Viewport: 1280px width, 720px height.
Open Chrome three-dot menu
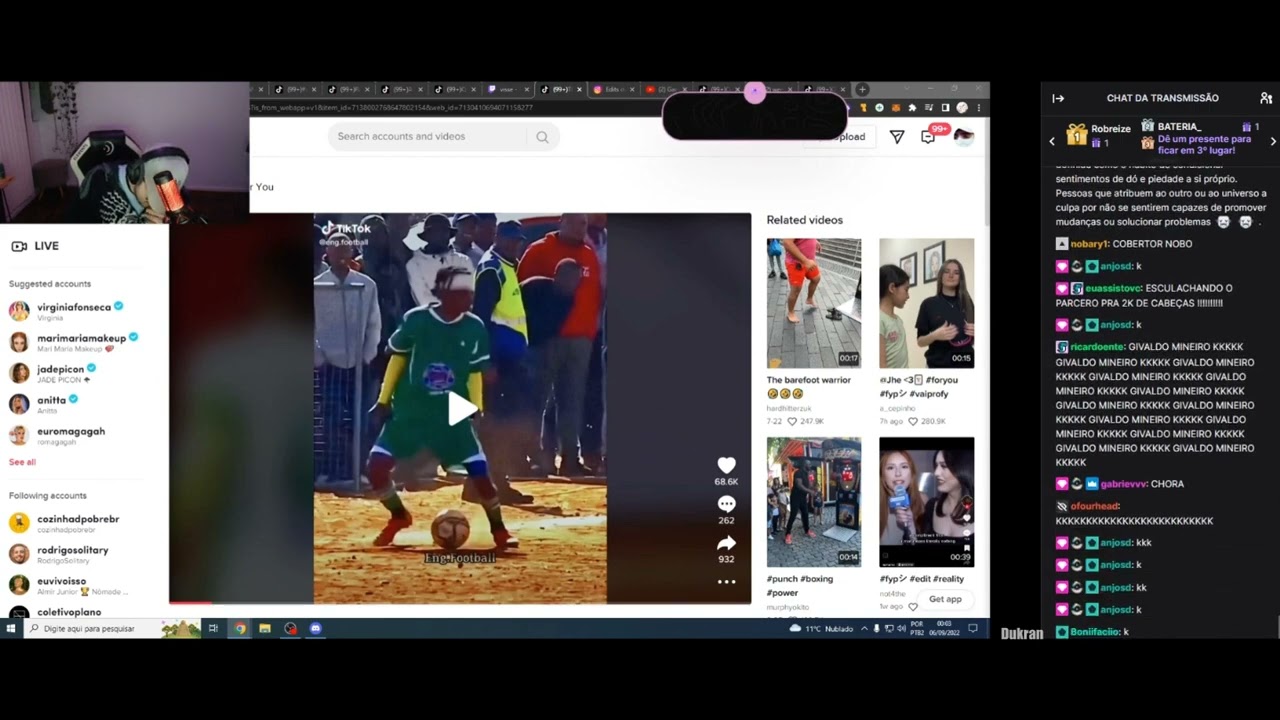(x=978, y=107)
